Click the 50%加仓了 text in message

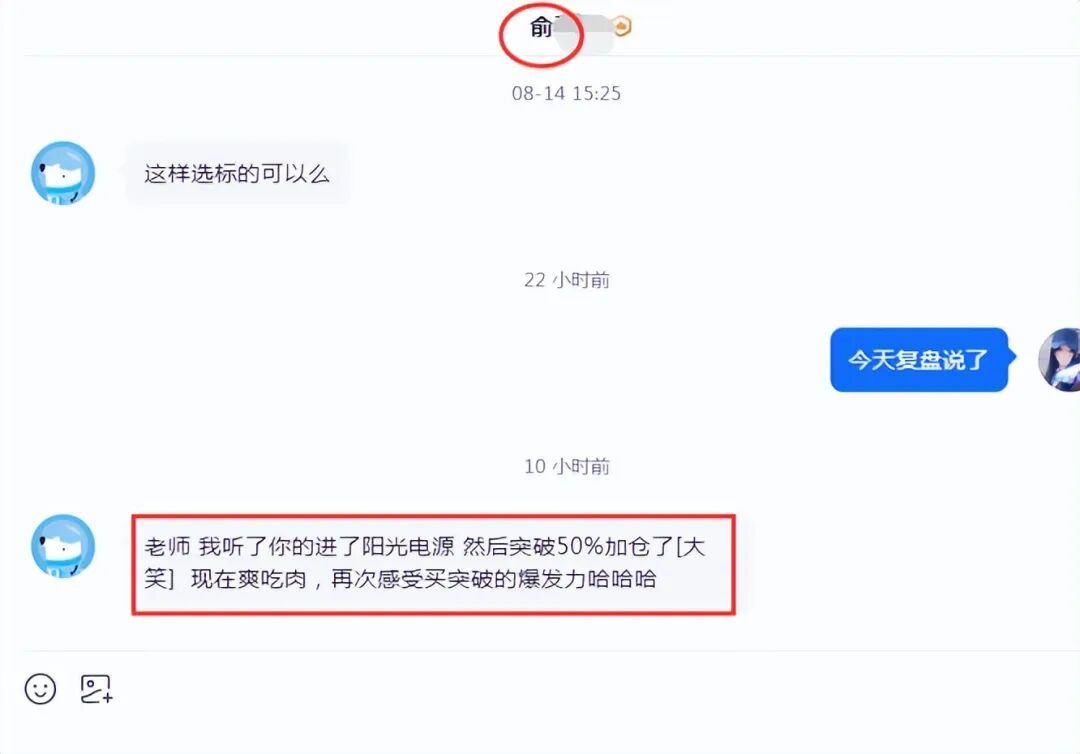coord(614,547)
